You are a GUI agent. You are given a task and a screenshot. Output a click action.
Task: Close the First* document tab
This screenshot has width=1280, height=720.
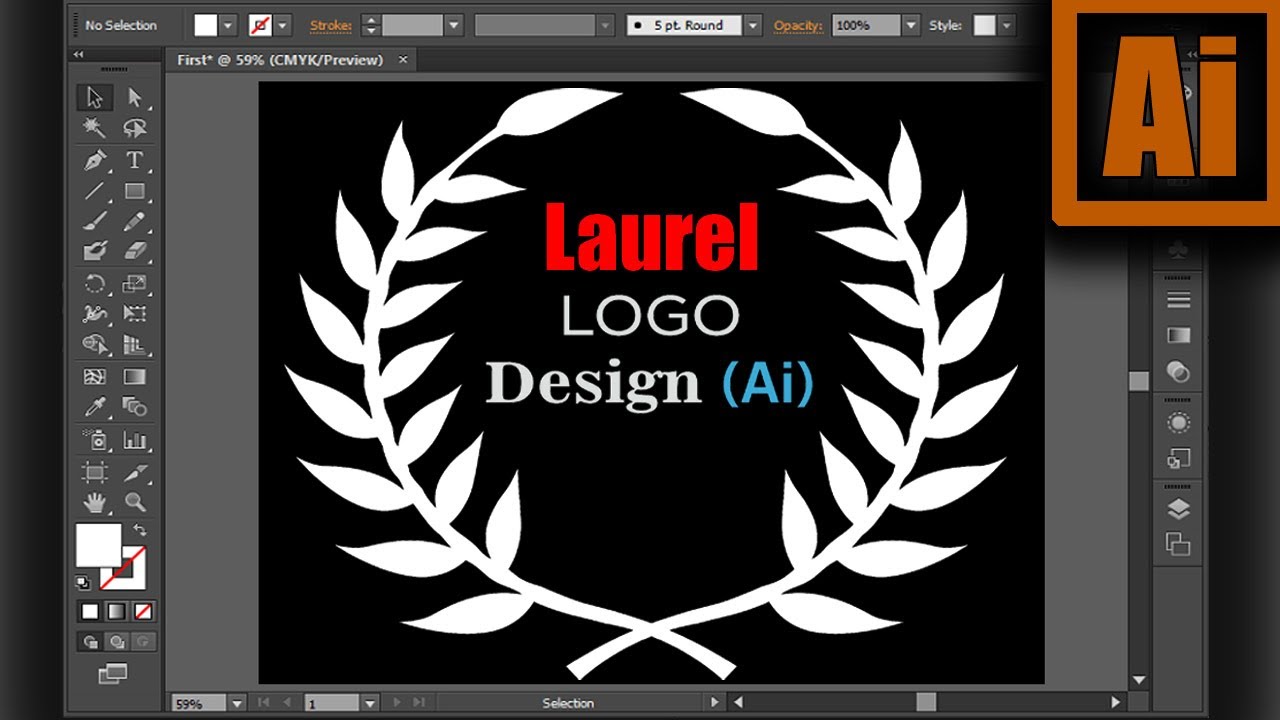[x=403, y=60]
